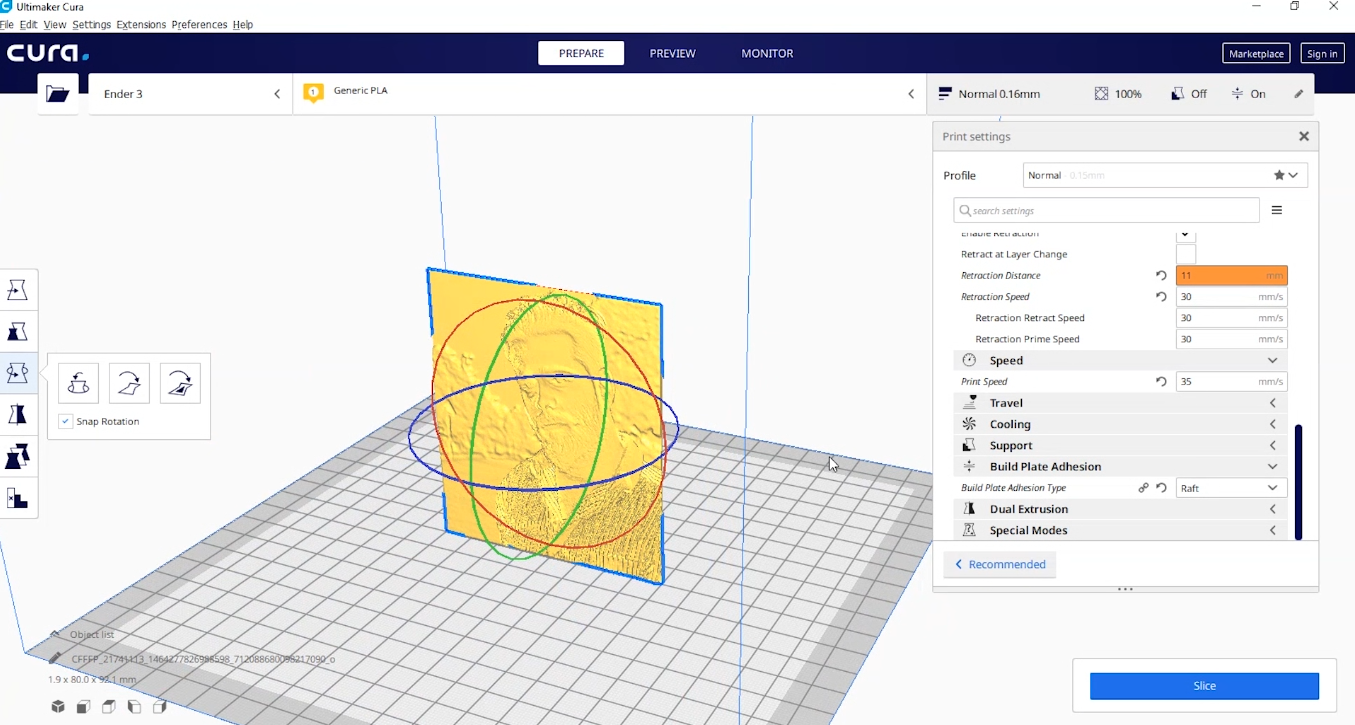1355x725 pixels.
Task: Open the View menu
Action: [55, 24]
